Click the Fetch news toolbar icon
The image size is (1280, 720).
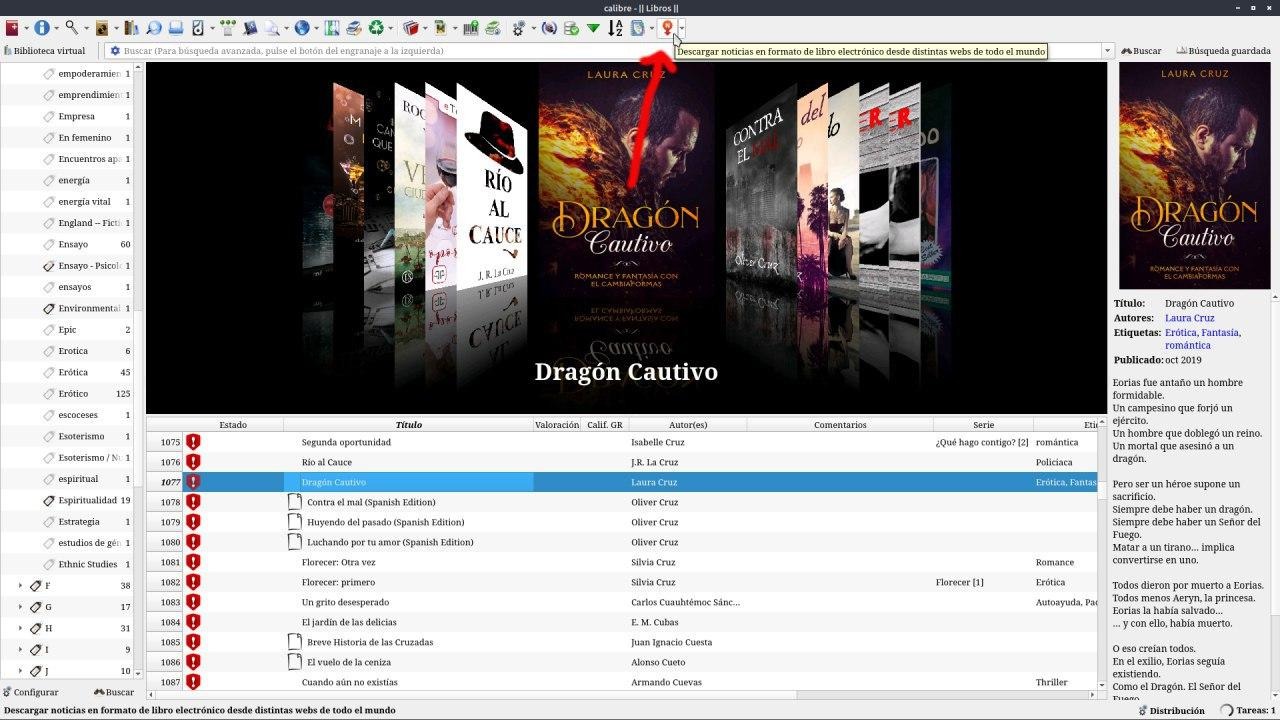pyautogui.click(x=667, y=29)
